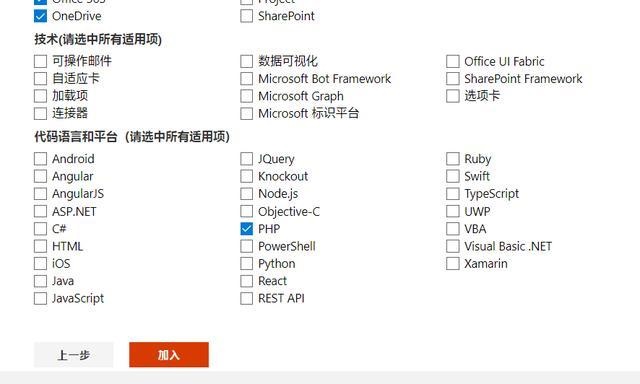Uncheck the OneDrive checkbox
640x384 pixels.
tap(40, 16)
